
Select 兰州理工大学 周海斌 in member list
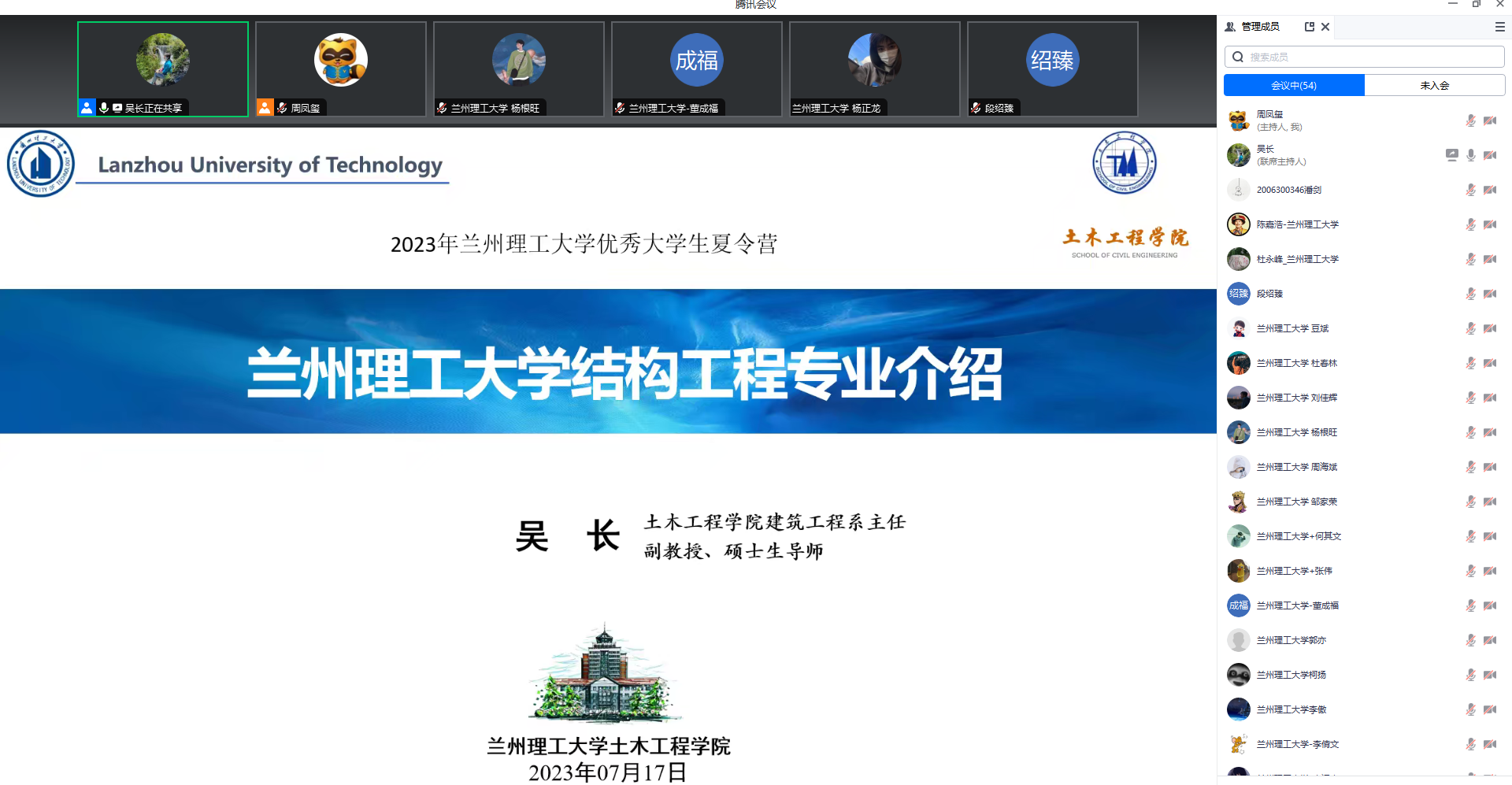1297,467
